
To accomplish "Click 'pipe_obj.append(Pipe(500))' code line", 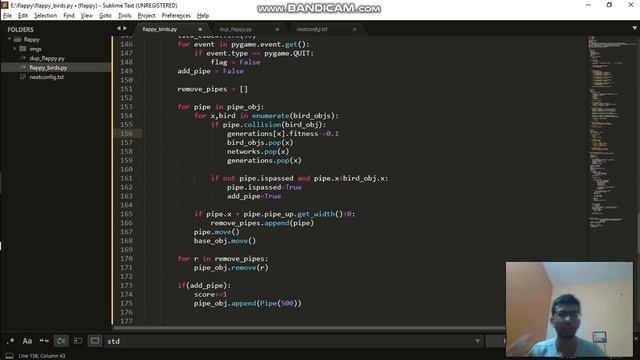I will [x=248, y=303].
